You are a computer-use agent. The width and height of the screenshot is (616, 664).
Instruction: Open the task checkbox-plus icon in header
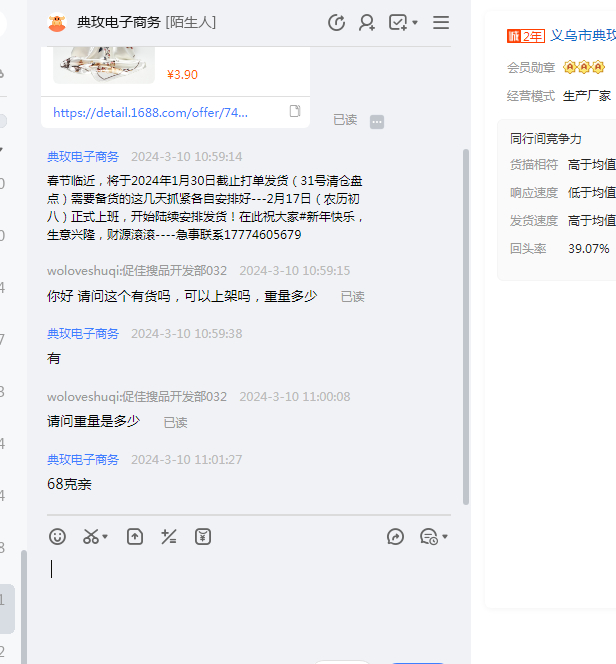pyautogui.click(x=398, y=22)
